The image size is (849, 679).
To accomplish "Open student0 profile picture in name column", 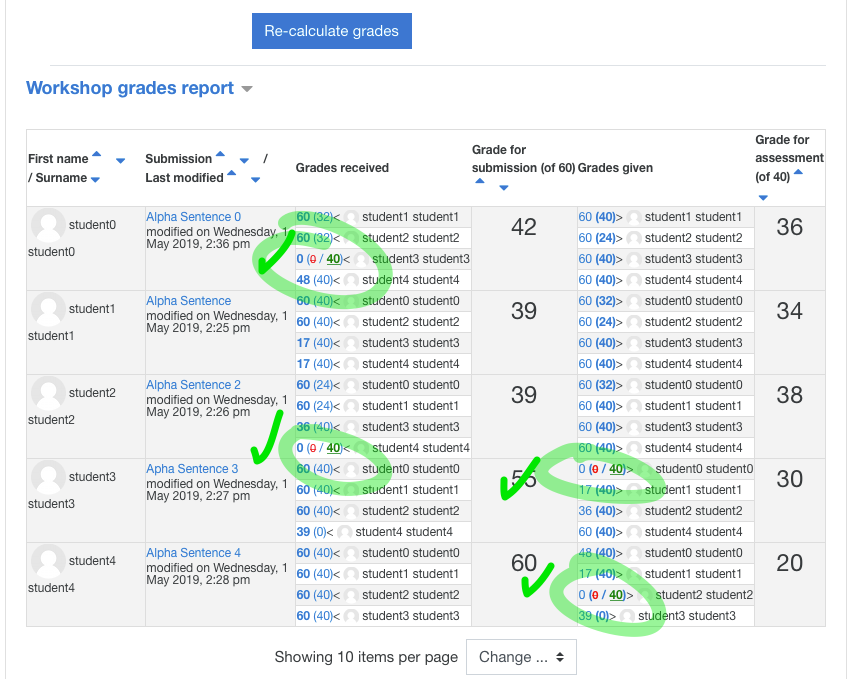I will pyautogui.click(x=48, y=225).
